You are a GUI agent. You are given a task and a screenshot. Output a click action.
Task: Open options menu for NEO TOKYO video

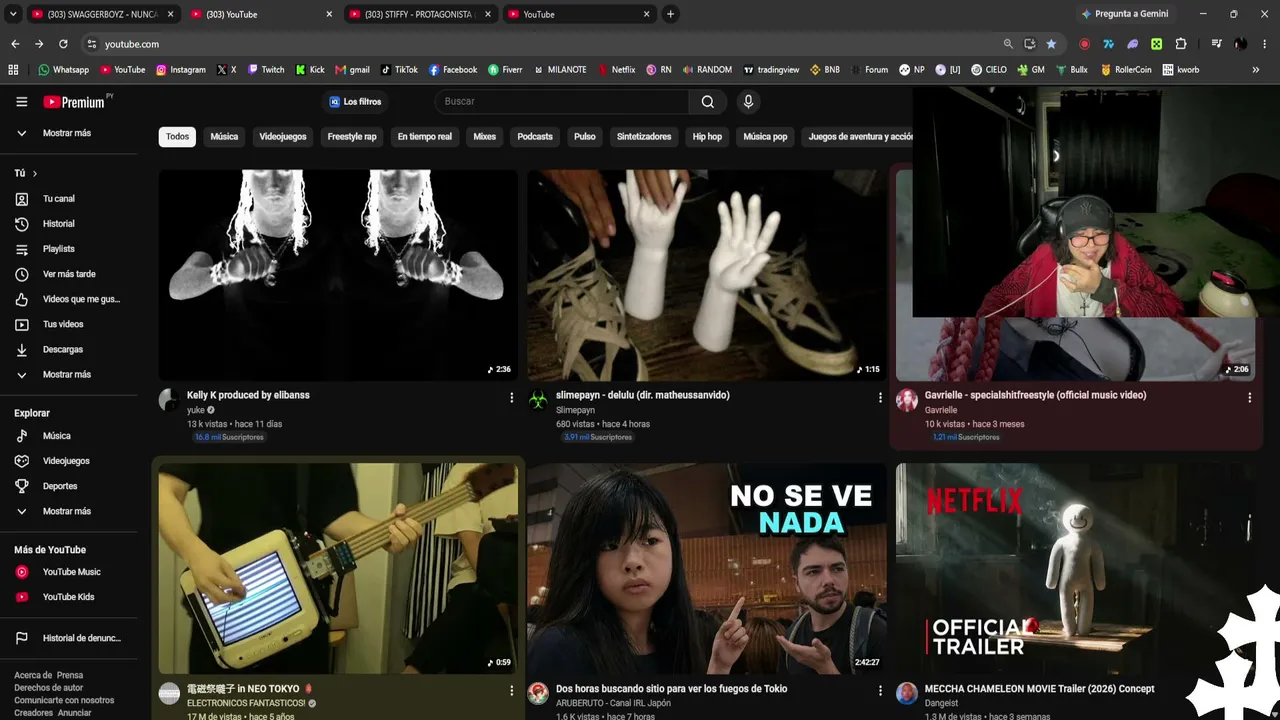coord(511,691)
